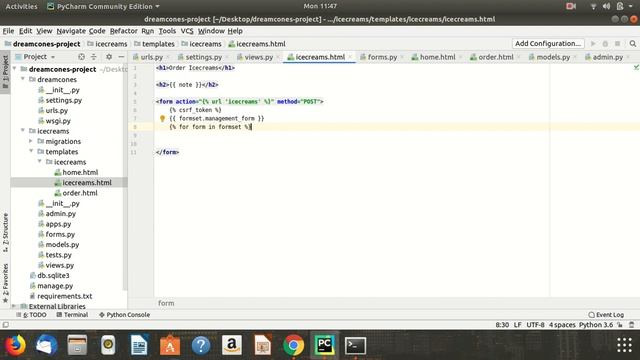Toggle the Python Console tool window
This screenshot has width=640, height=360.
click(x=124, y=315)
